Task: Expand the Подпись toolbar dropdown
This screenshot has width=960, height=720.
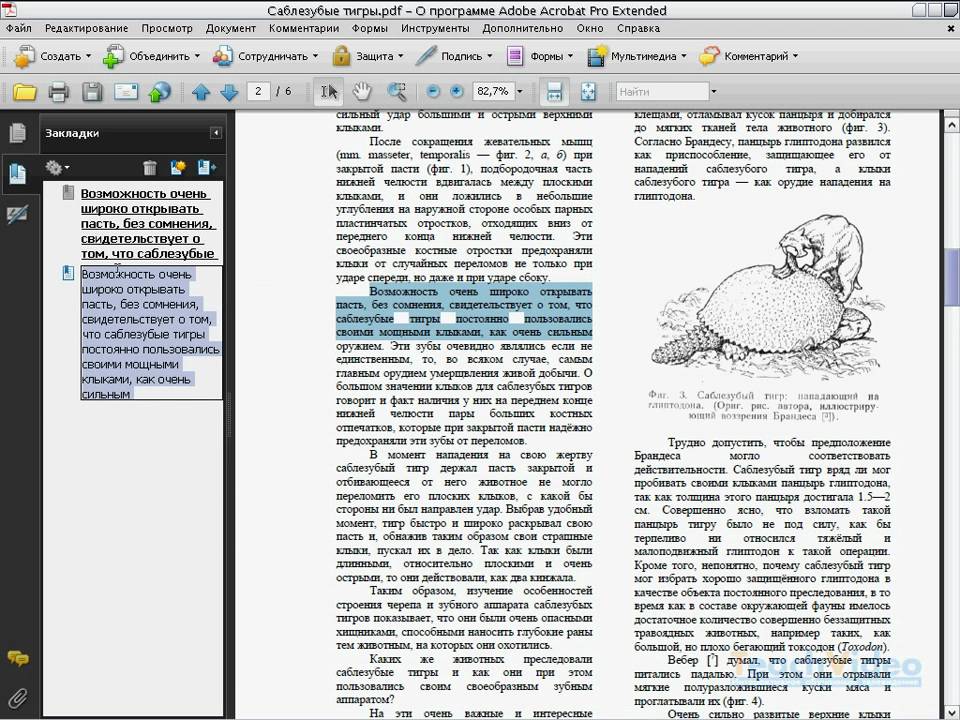Action: (x=490, y=56)
